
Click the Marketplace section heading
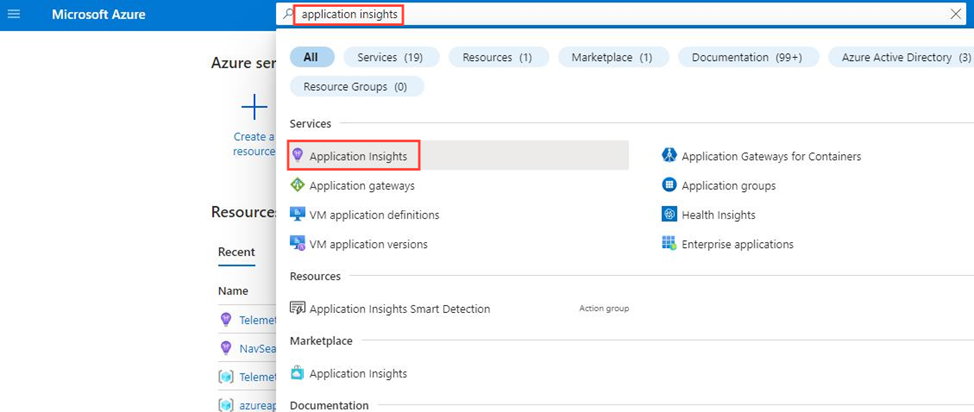(321, 341)
